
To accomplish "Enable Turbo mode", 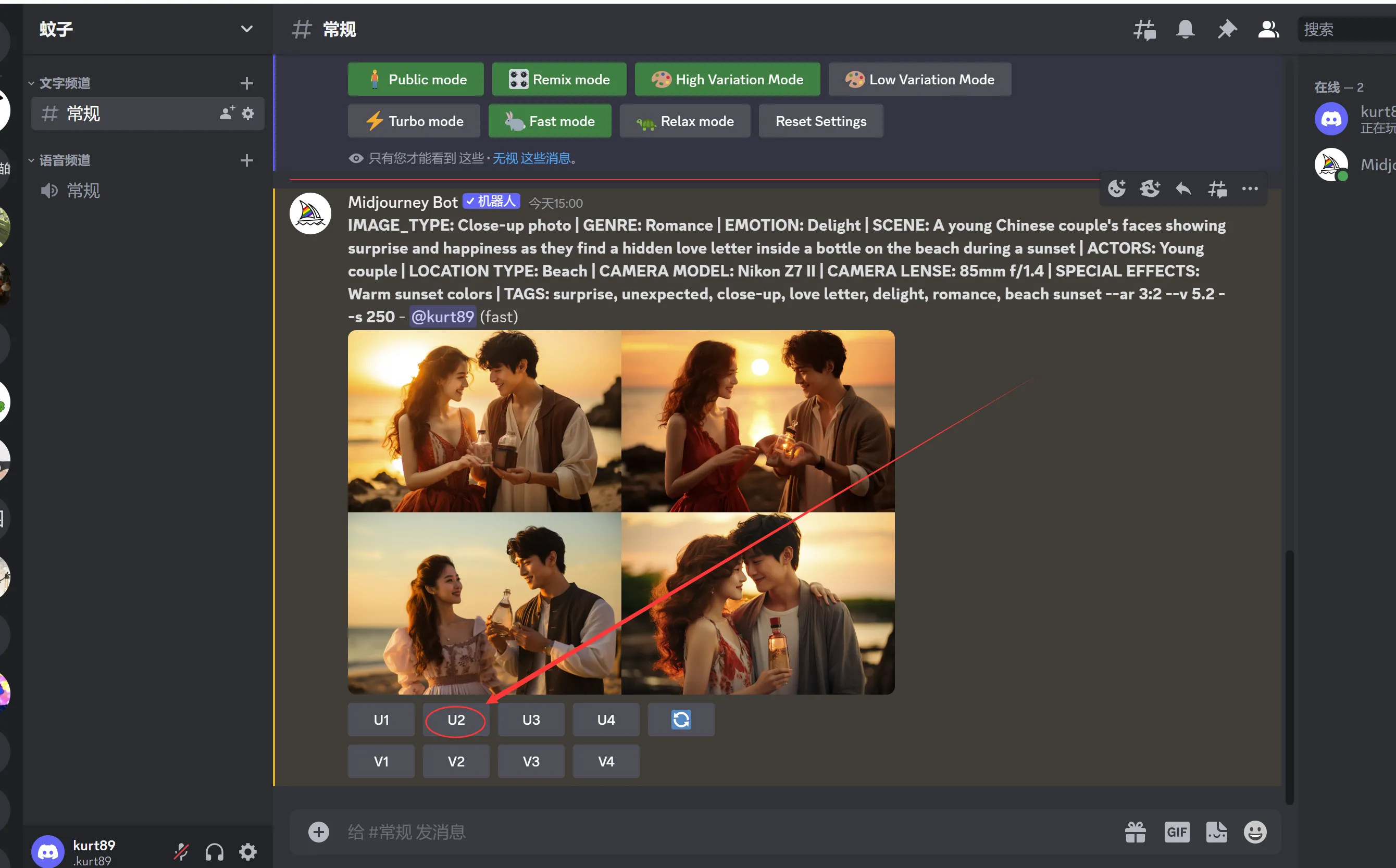I will point(414,121).
